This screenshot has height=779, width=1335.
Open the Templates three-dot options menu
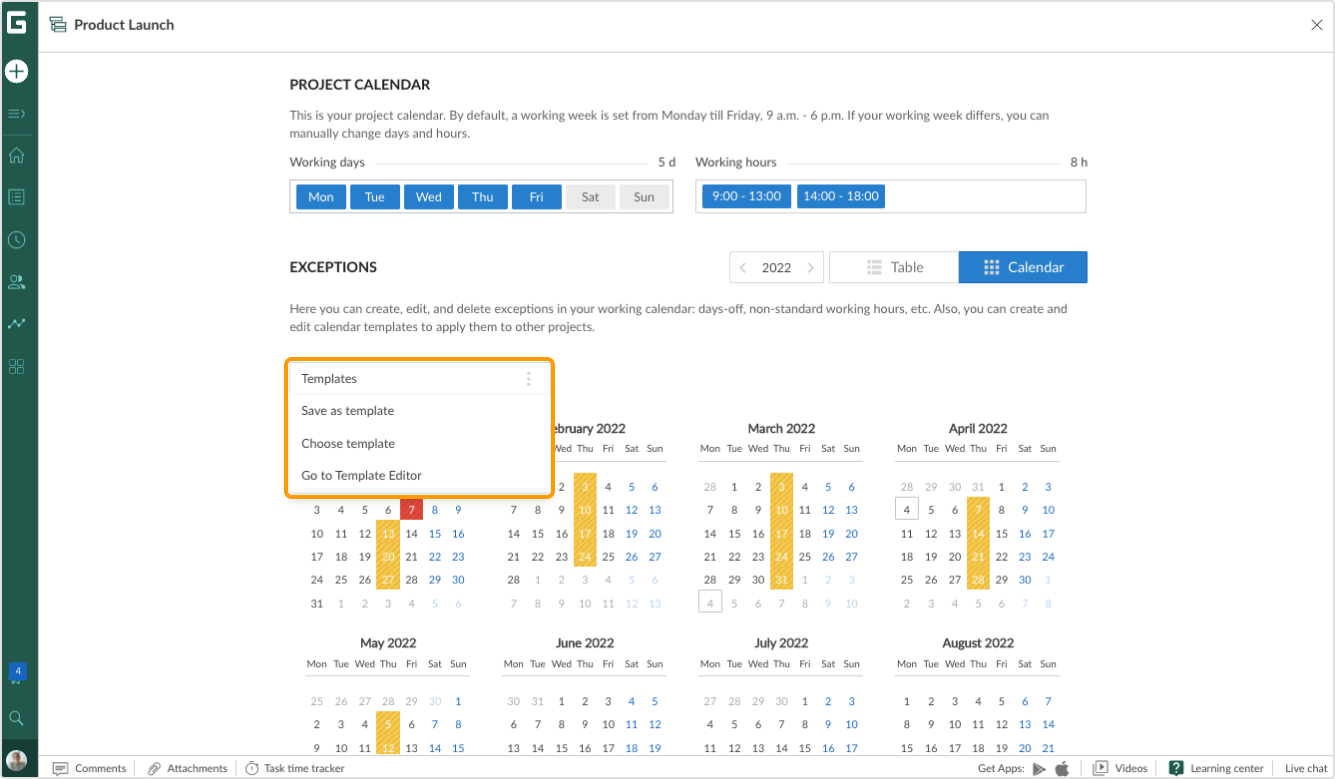[528, 378]
